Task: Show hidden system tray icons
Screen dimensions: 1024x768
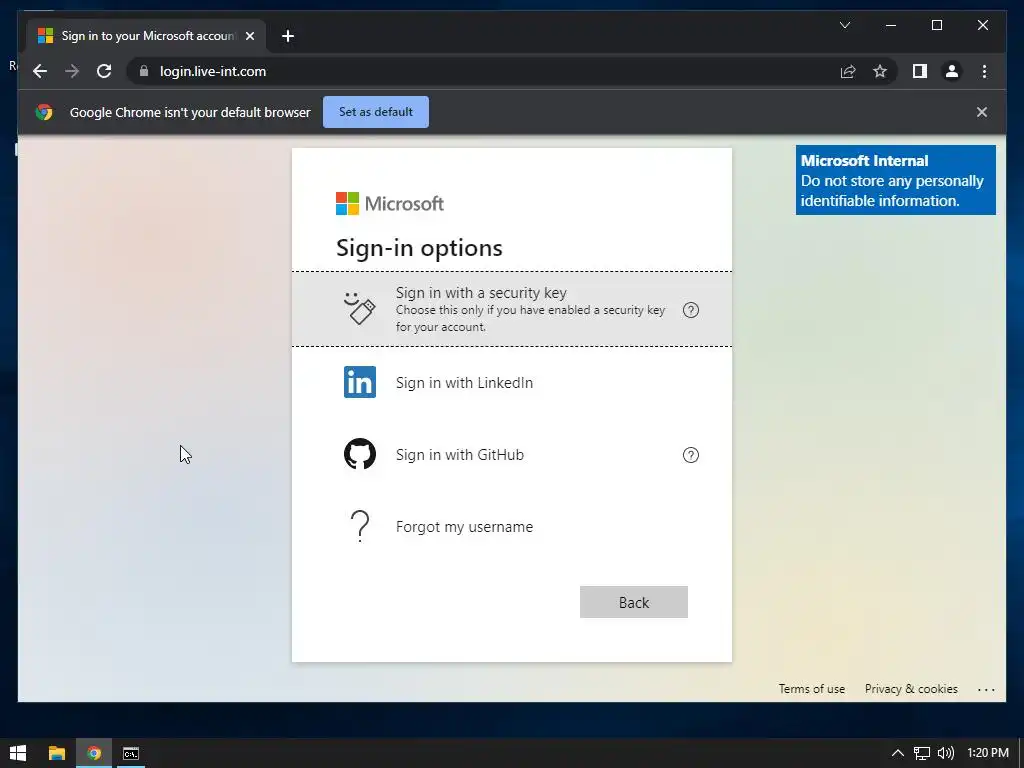Action: pos(898,753)
